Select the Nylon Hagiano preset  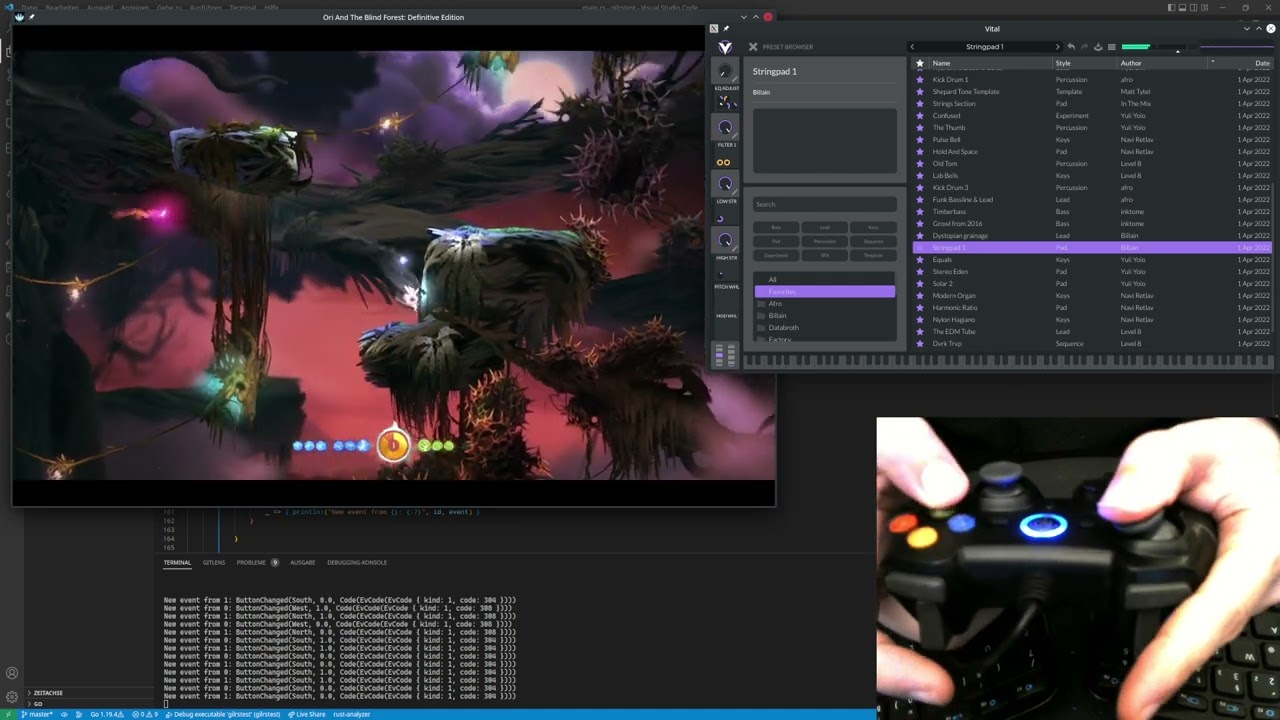1093,320
